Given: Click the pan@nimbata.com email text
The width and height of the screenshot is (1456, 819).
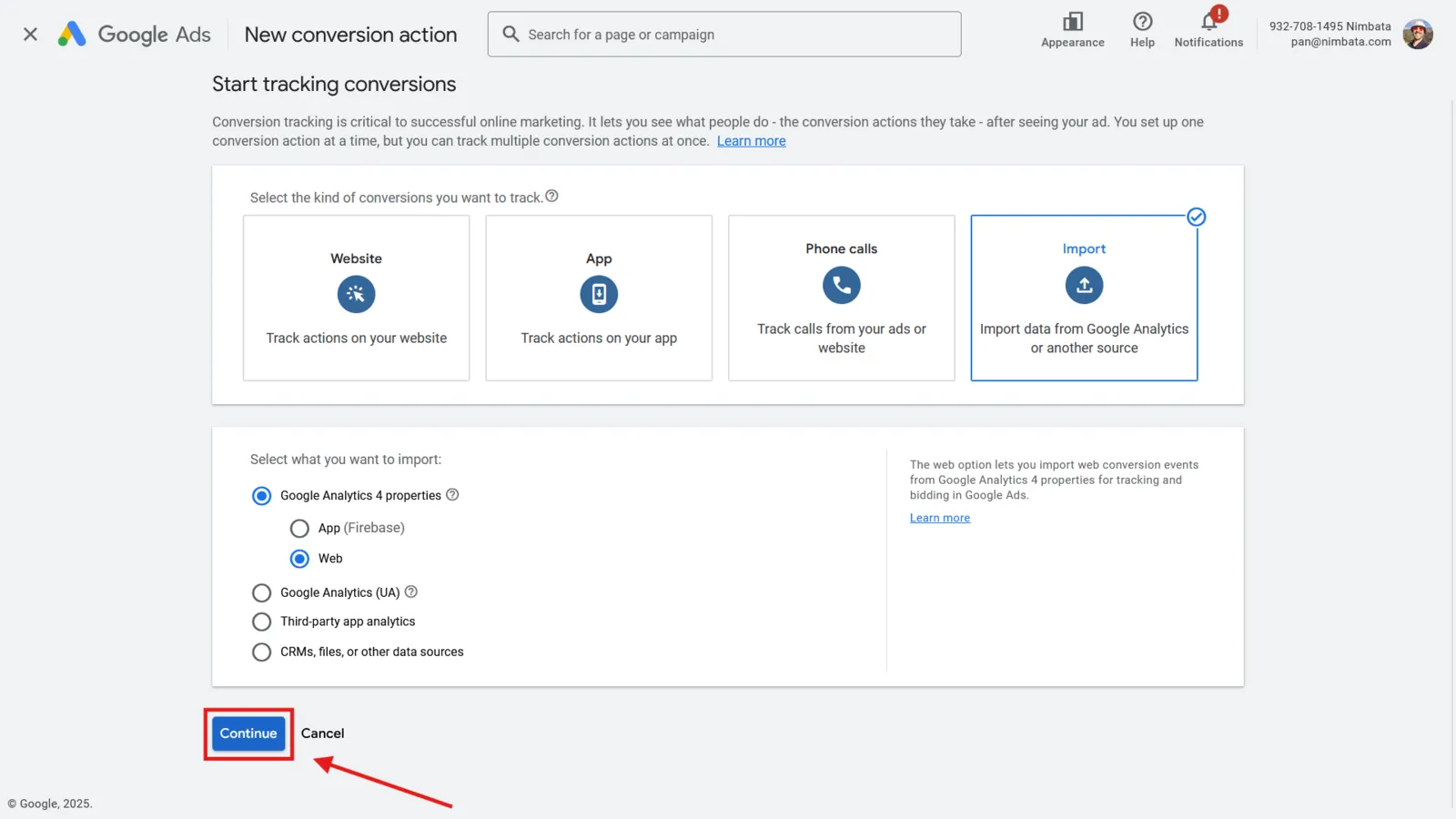Looking at the screenshot, I should coord(1340,42).
